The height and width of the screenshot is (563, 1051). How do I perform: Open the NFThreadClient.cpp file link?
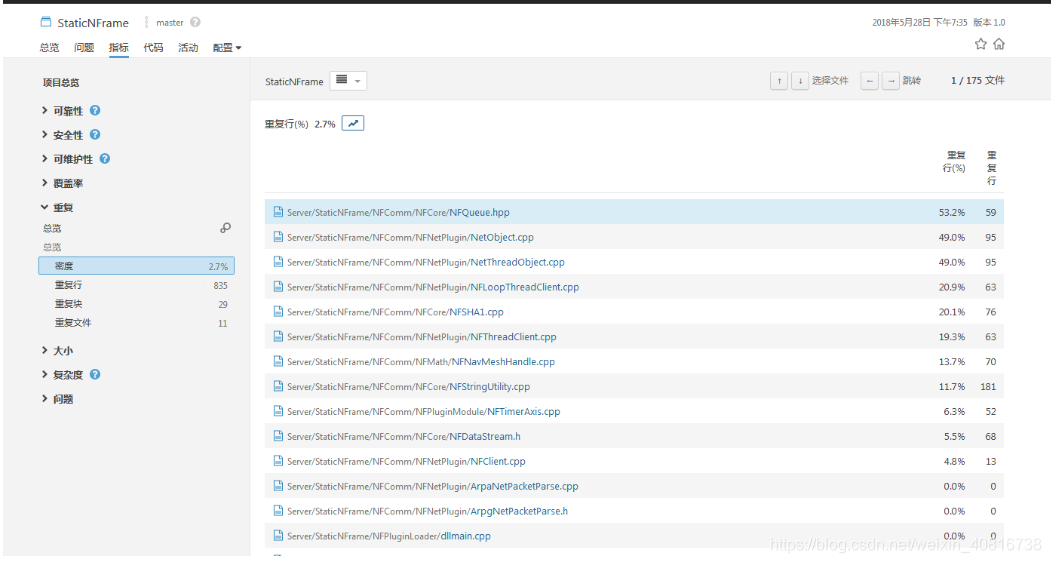[513, 336]
